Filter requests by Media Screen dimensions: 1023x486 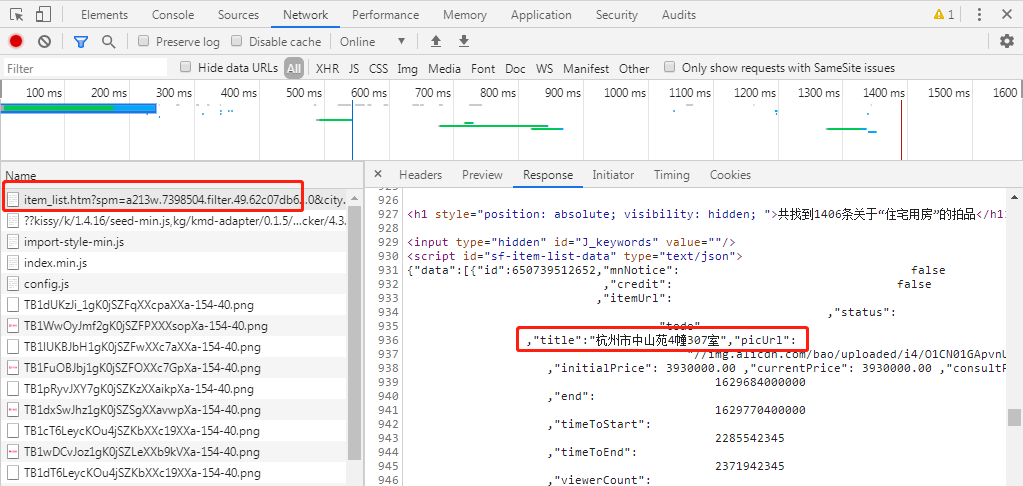[x=444, y=68]
